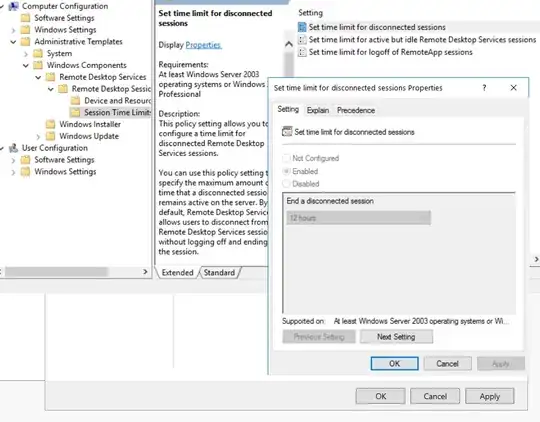Click the Windows Installer folder icon
The width and height of the screenshot is (540, 422).
click(50, 124)
